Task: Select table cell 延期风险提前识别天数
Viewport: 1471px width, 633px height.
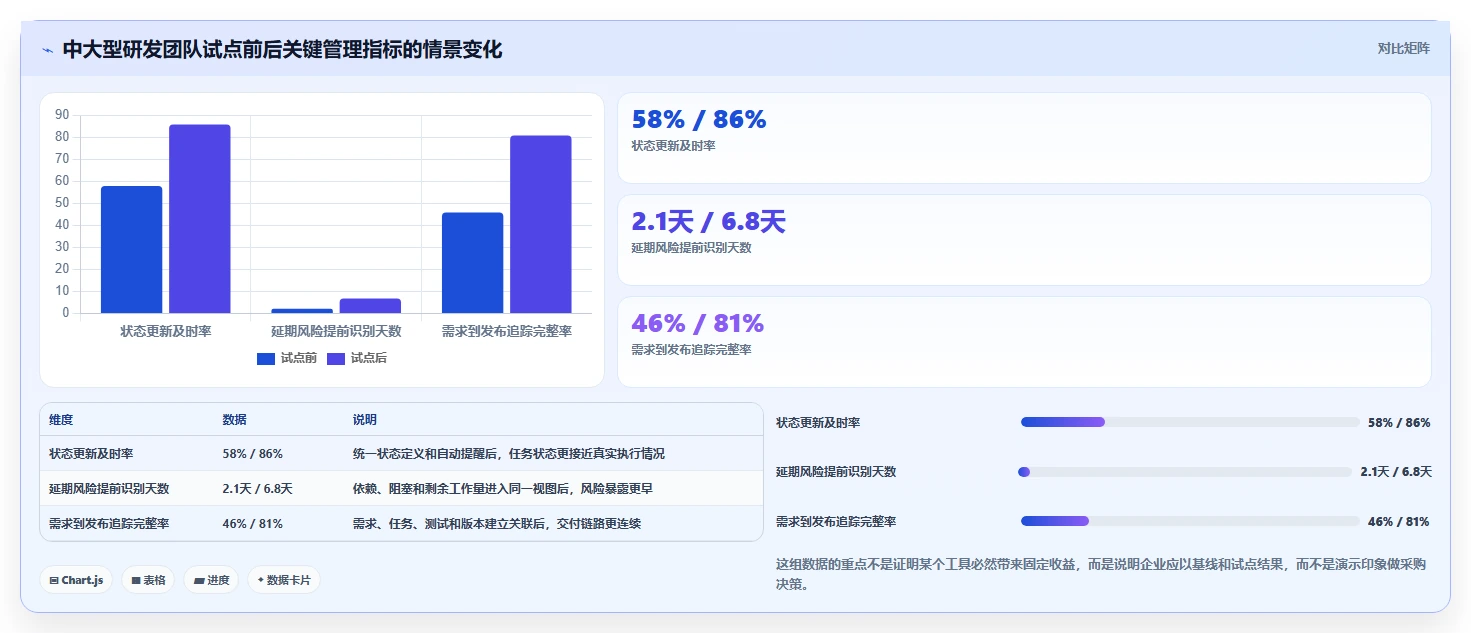Action: [x=109, y=489]
